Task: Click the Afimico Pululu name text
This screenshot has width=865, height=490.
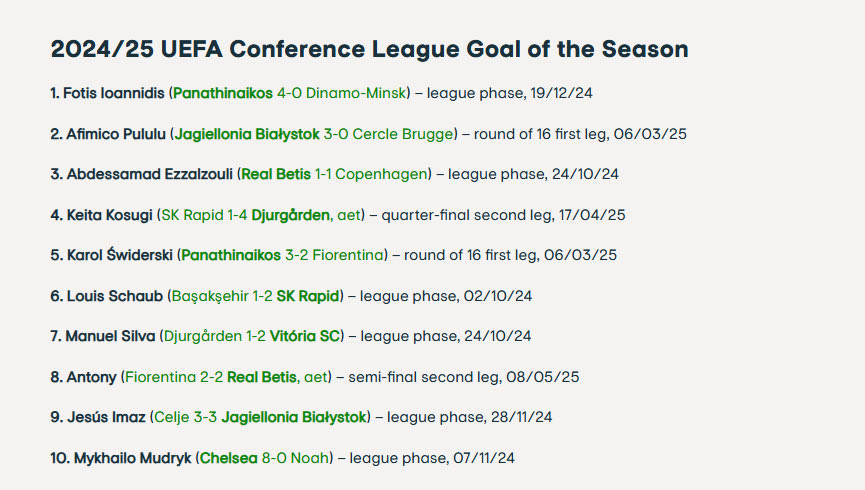Action: (116, 134)
